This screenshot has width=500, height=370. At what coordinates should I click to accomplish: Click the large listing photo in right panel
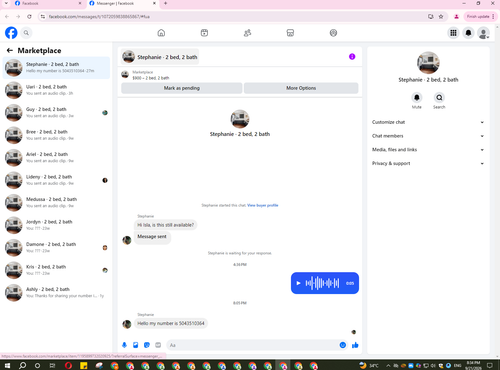tap(428, 63)
